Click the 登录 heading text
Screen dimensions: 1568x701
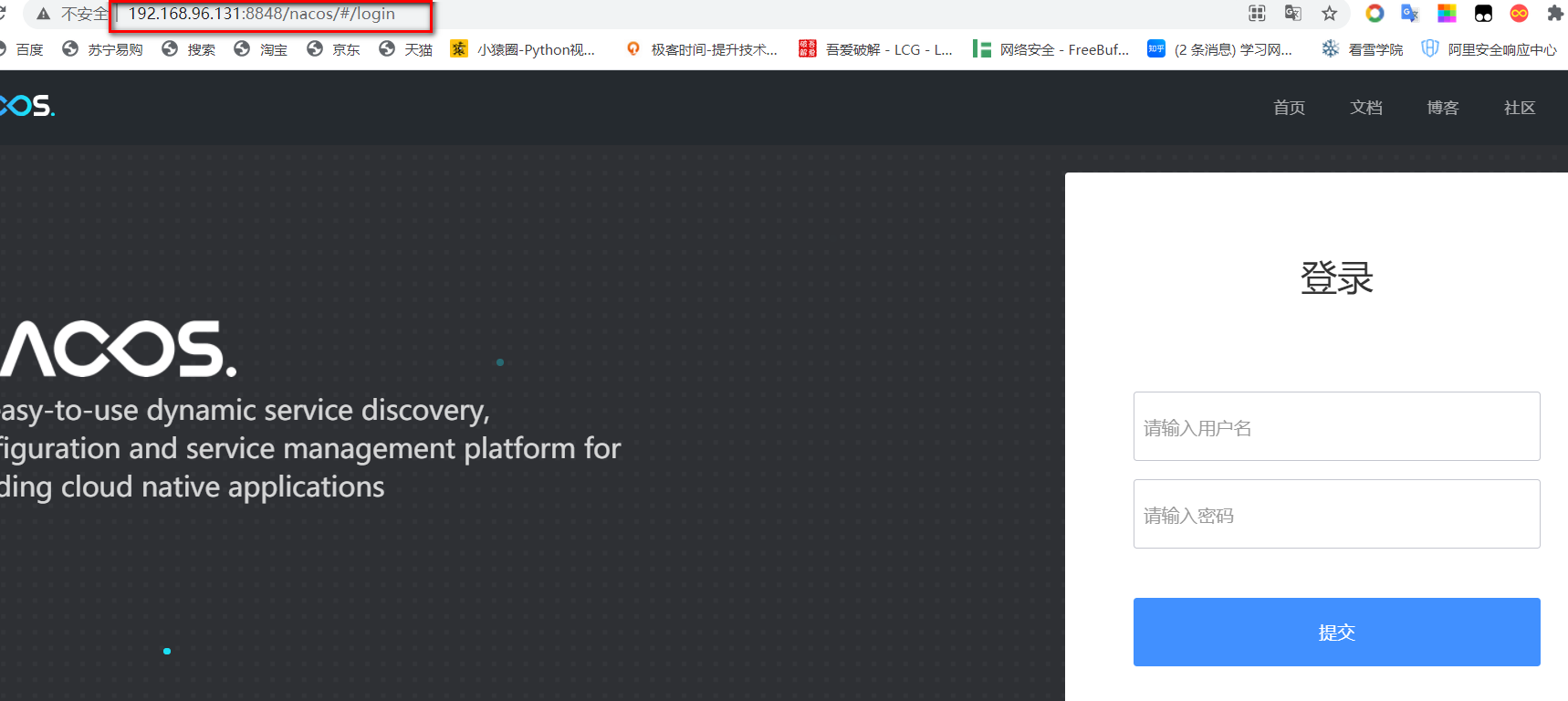point(1336,277)
